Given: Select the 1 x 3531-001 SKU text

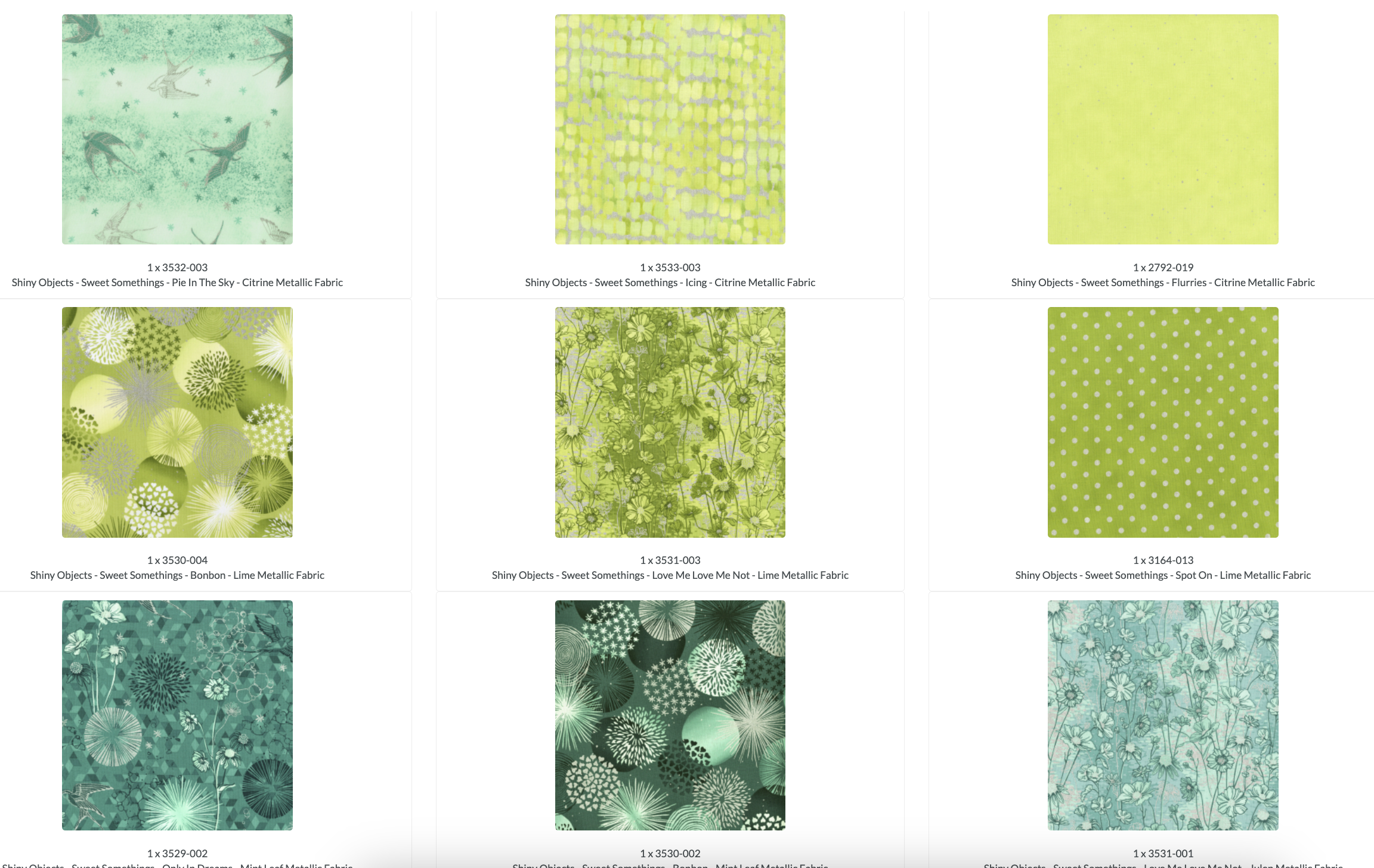Looking at the screenshot, I should pos(1163,853).
